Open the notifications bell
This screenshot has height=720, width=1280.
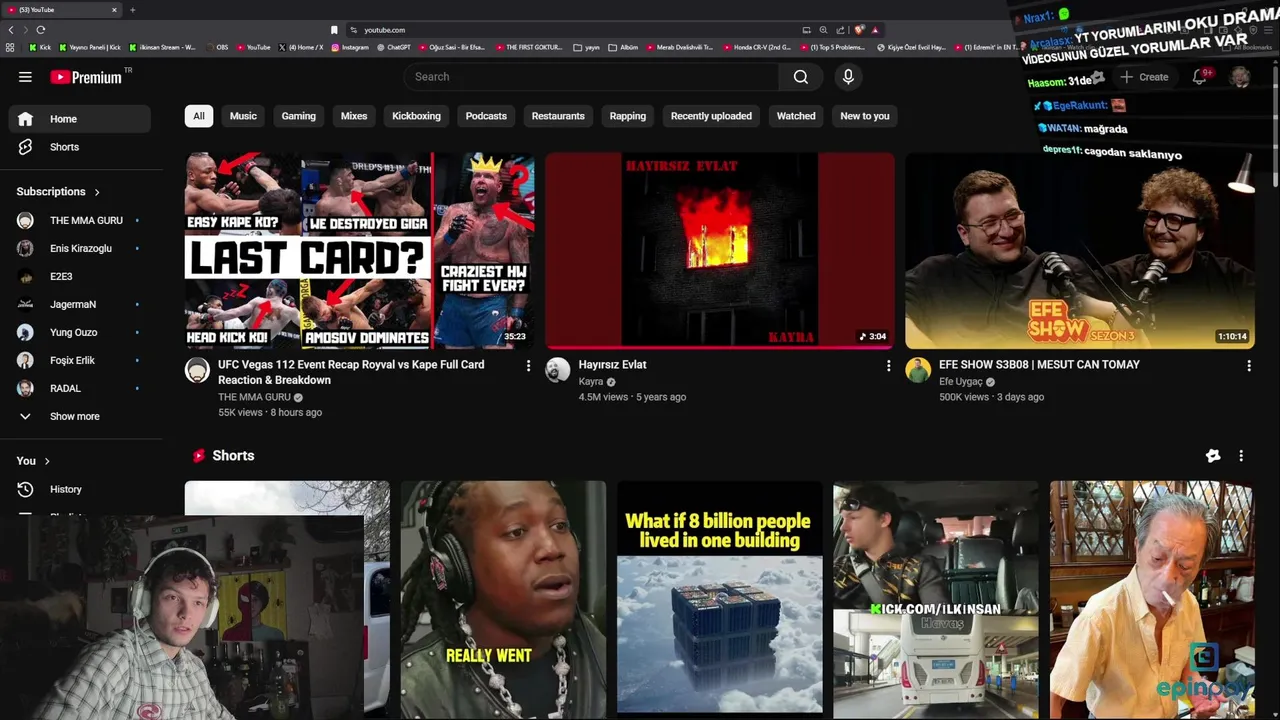pos(1199,77)
